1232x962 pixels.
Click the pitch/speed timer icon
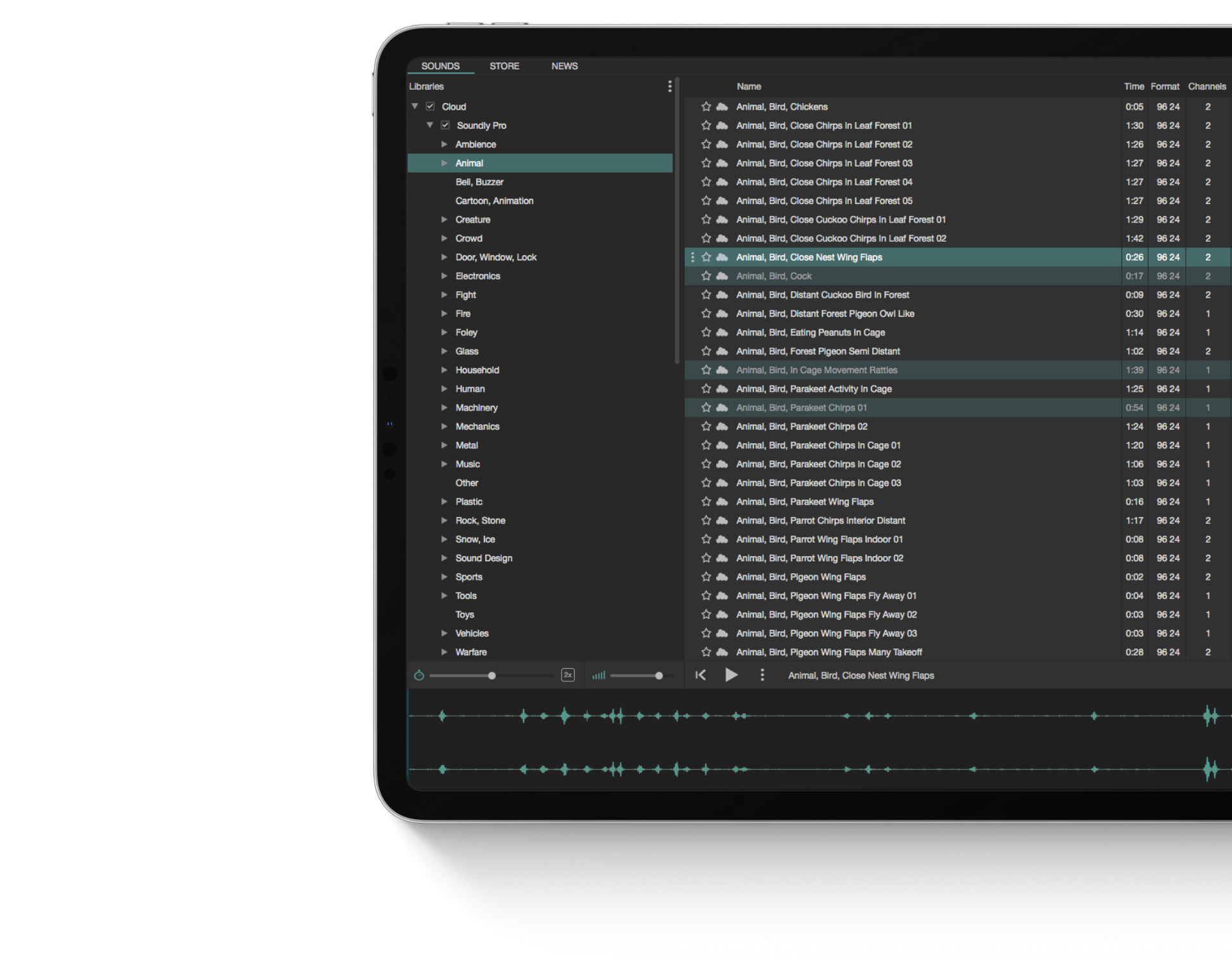pos(419,675)
